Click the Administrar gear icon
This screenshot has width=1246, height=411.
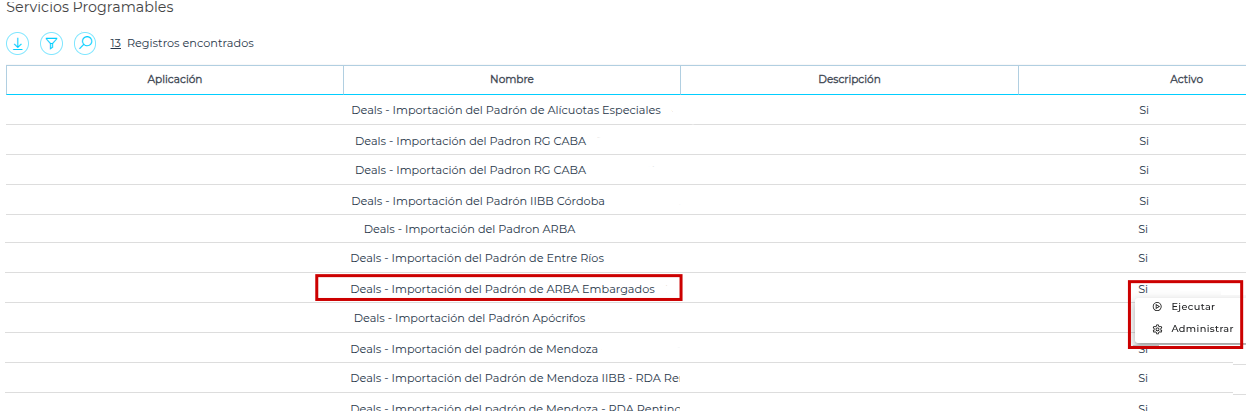(1157, 329)
